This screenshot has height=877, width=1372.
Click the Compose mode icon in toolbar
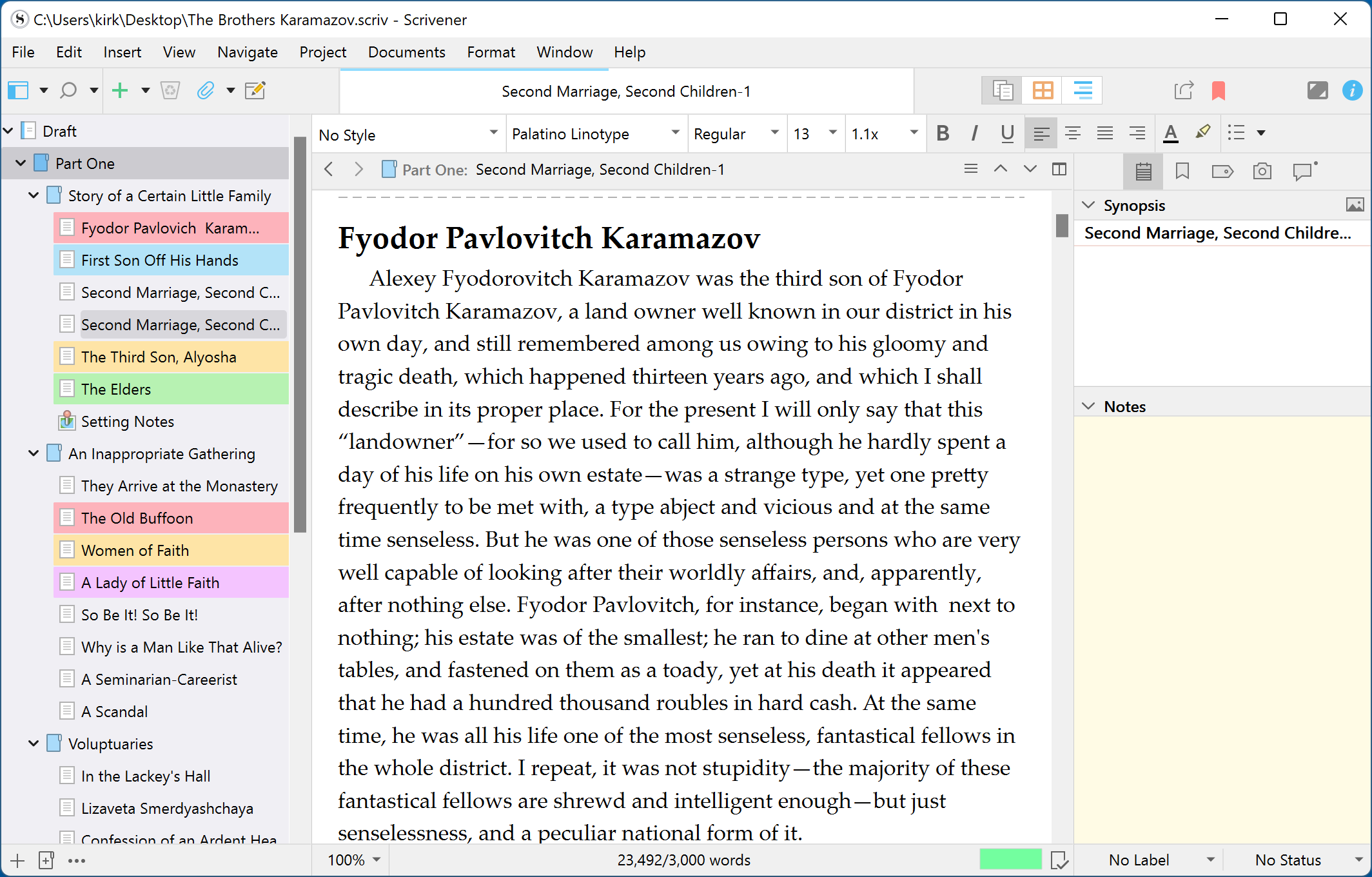coord(1317,90)
